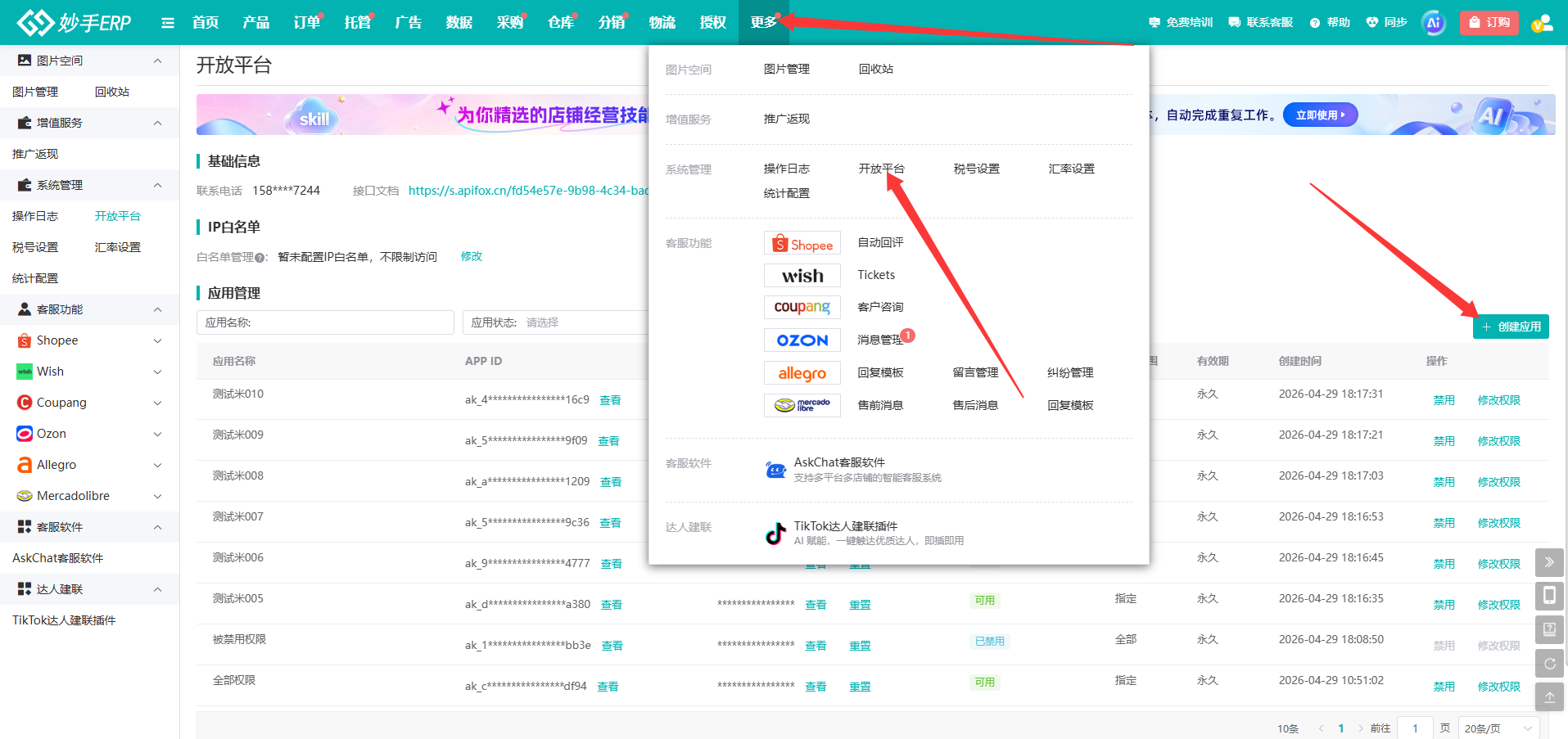Click 同步 in the header
Viewport: 1568px width, 739px height.
click(1386, 23)
